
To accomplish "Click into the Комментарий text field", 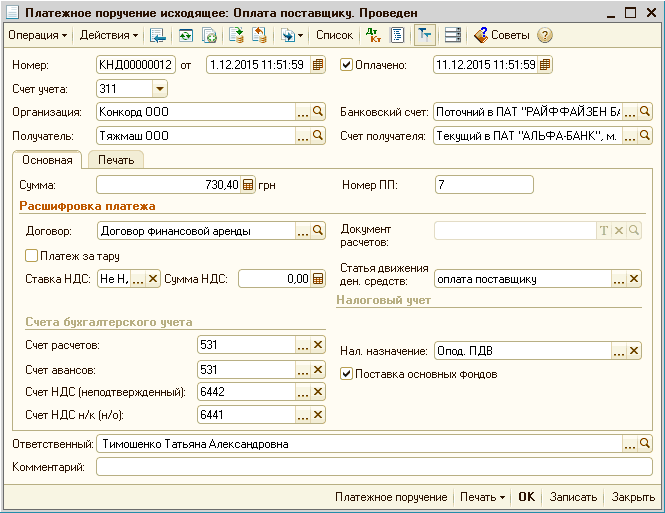I will (x=373, y=466).
